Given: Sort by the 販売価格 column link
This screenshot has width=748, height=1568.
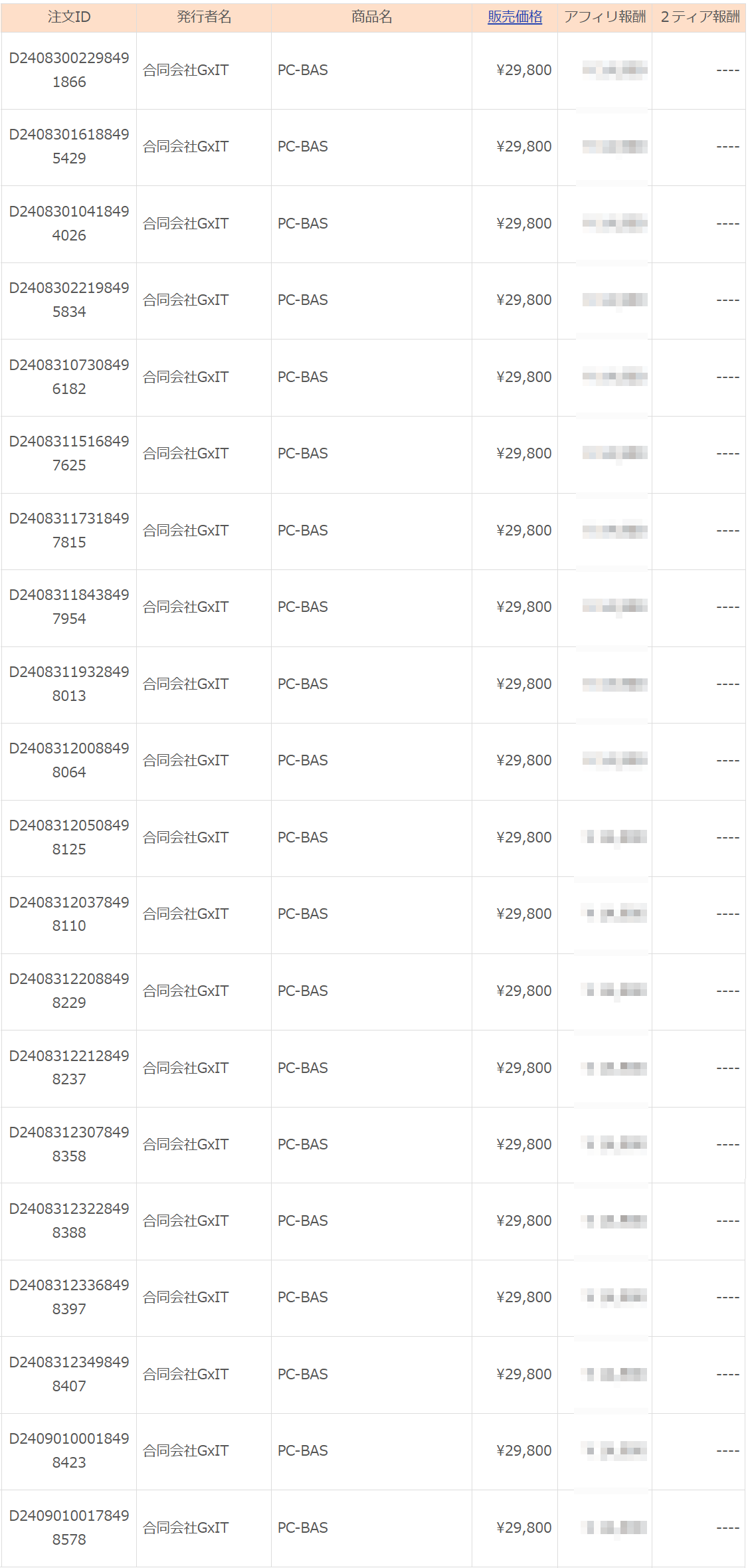Looking at the screenshot, I should (x=515, y=17).
